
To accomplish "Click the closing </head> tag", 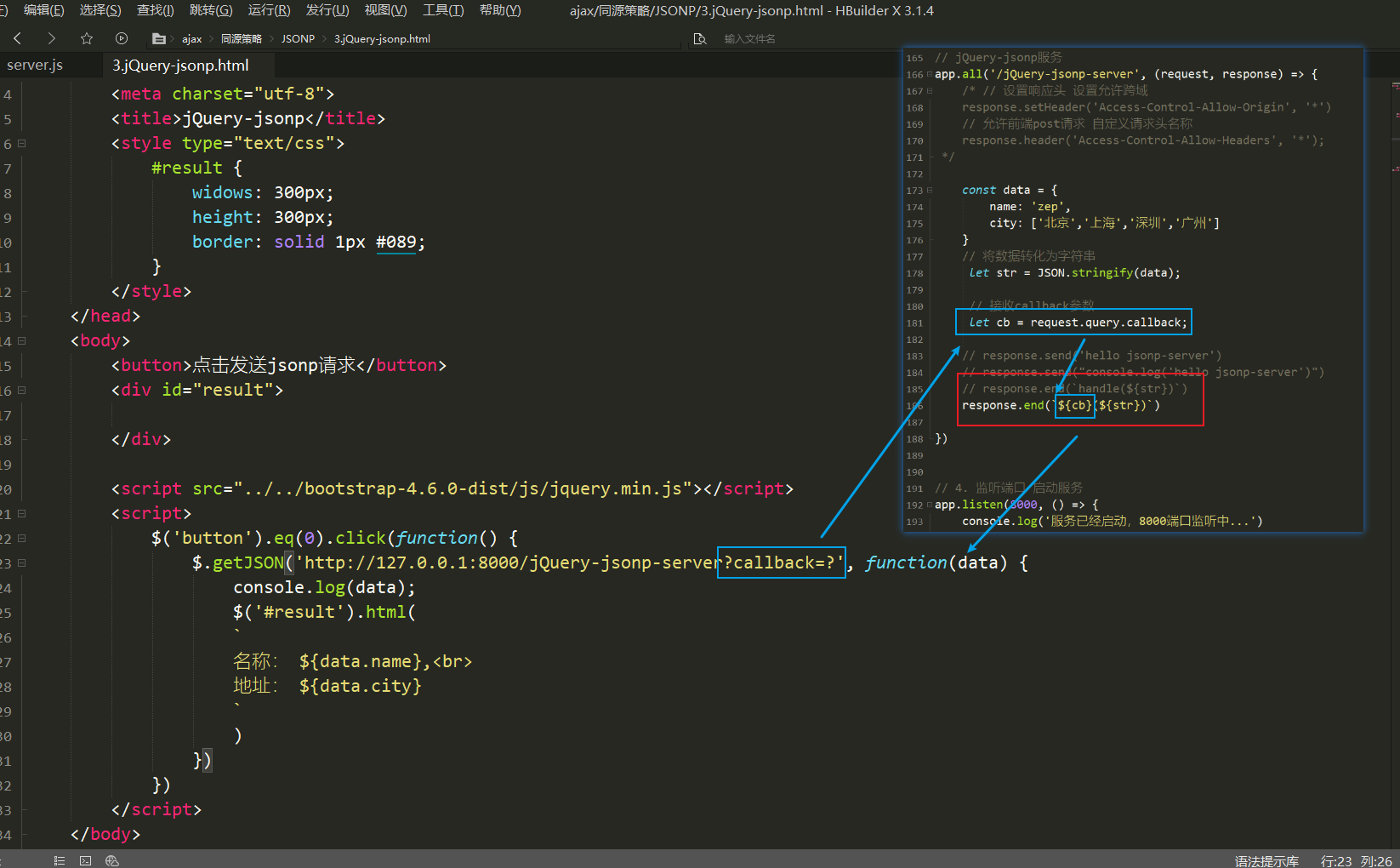I will (105, 316).
